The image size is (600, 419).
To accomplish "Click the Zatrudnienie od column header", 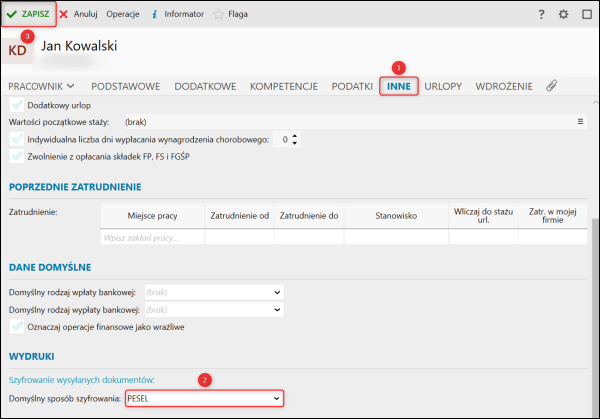I will [x=240, y=216].
